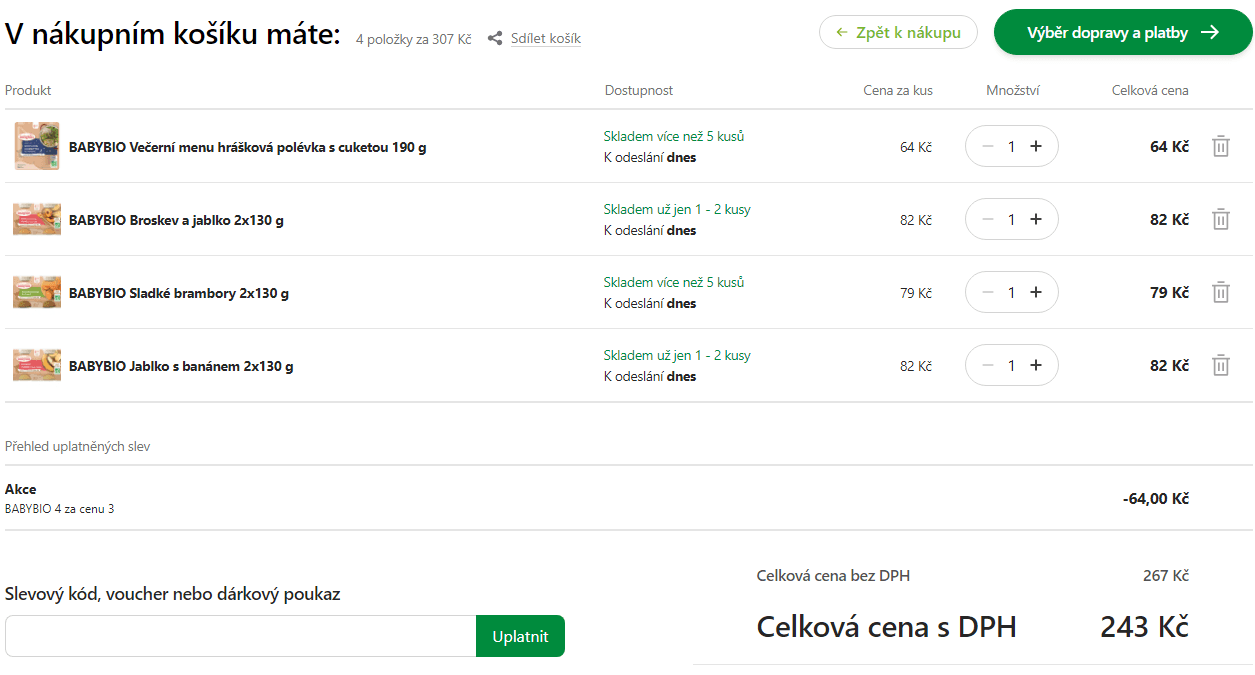Click the Množství column header
The image size is (1255, 675).
[1013, 90]
